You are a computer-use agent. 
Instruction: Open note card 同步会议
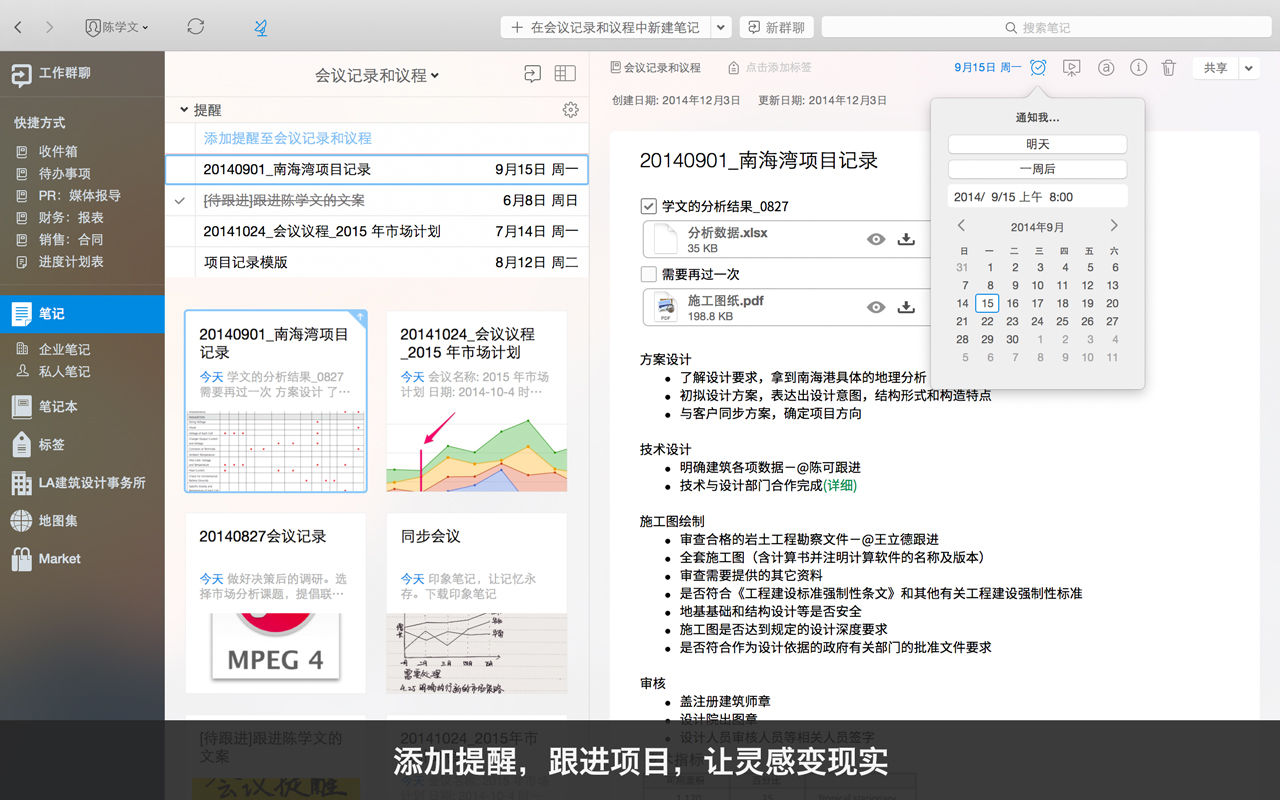pos(477,603)
